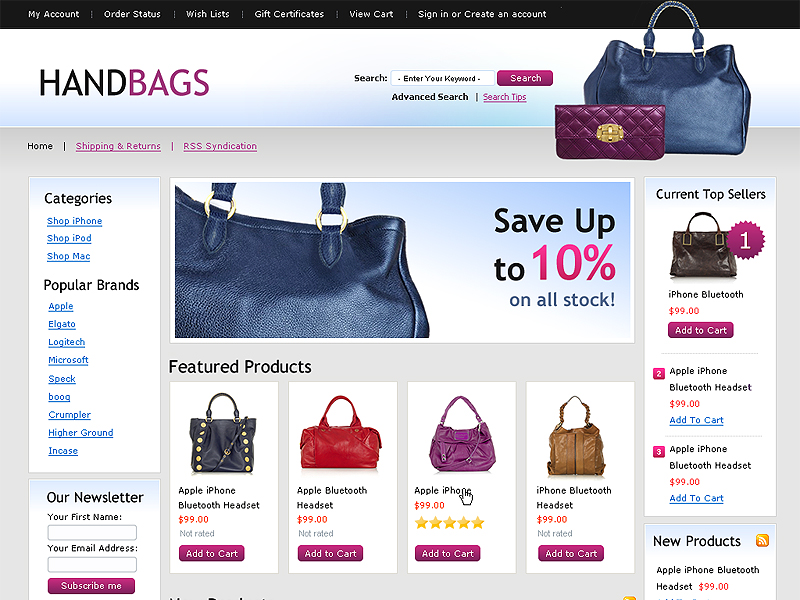Open the red handbag product image
Screen dimensions: 800x600
click(340, 433)
